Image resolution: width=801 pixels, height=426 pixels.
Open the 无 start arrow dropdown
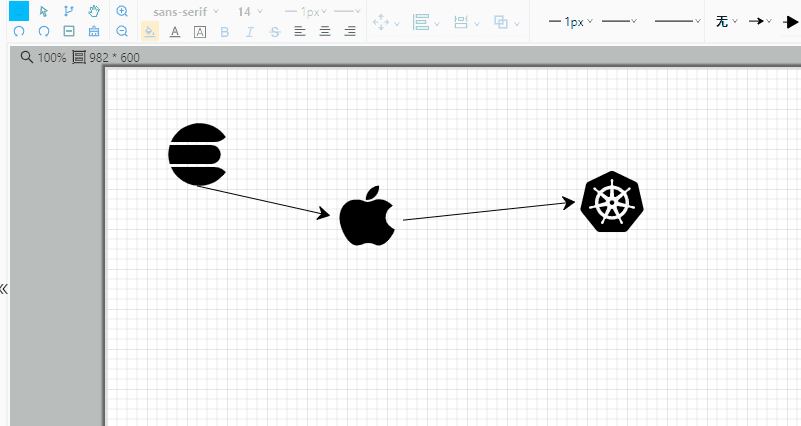[x=726, y=21]
